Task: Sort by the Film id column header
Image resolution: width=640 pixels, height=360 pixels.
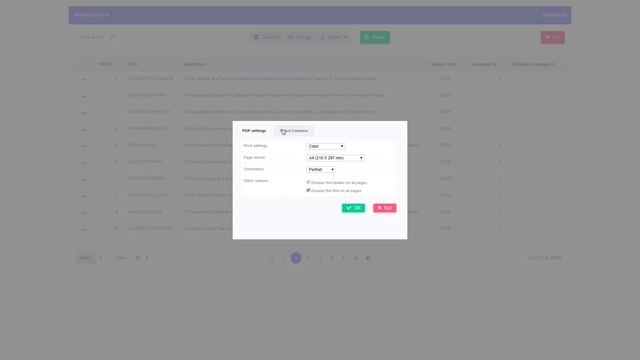Action: point(106,64)
